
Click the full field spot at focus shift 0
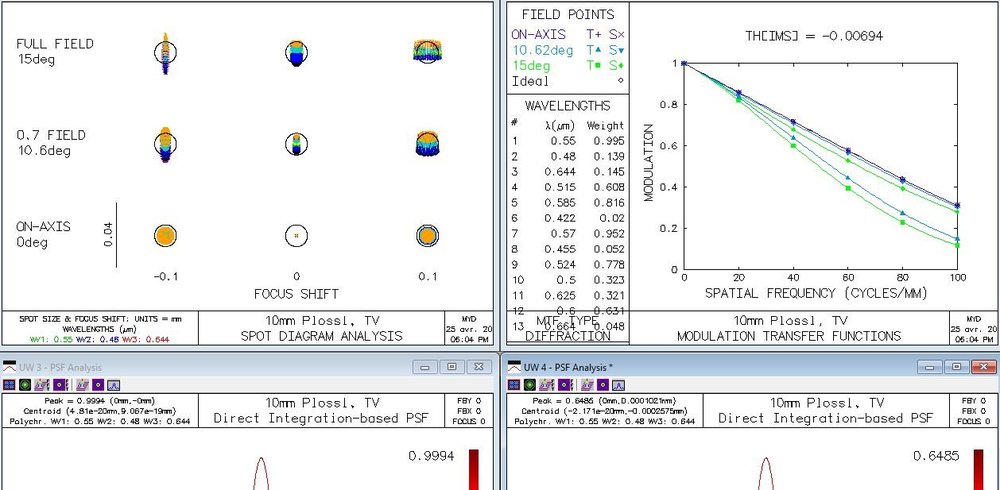(297, 54)
